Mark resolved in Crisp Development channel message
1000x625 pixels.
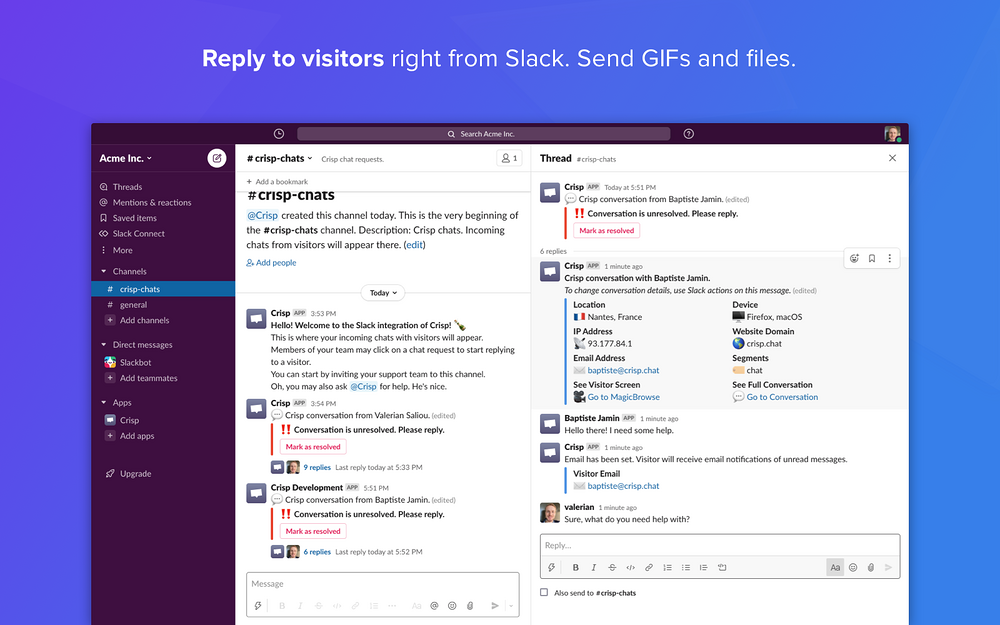pyautogui.click(x=313, y=531)
